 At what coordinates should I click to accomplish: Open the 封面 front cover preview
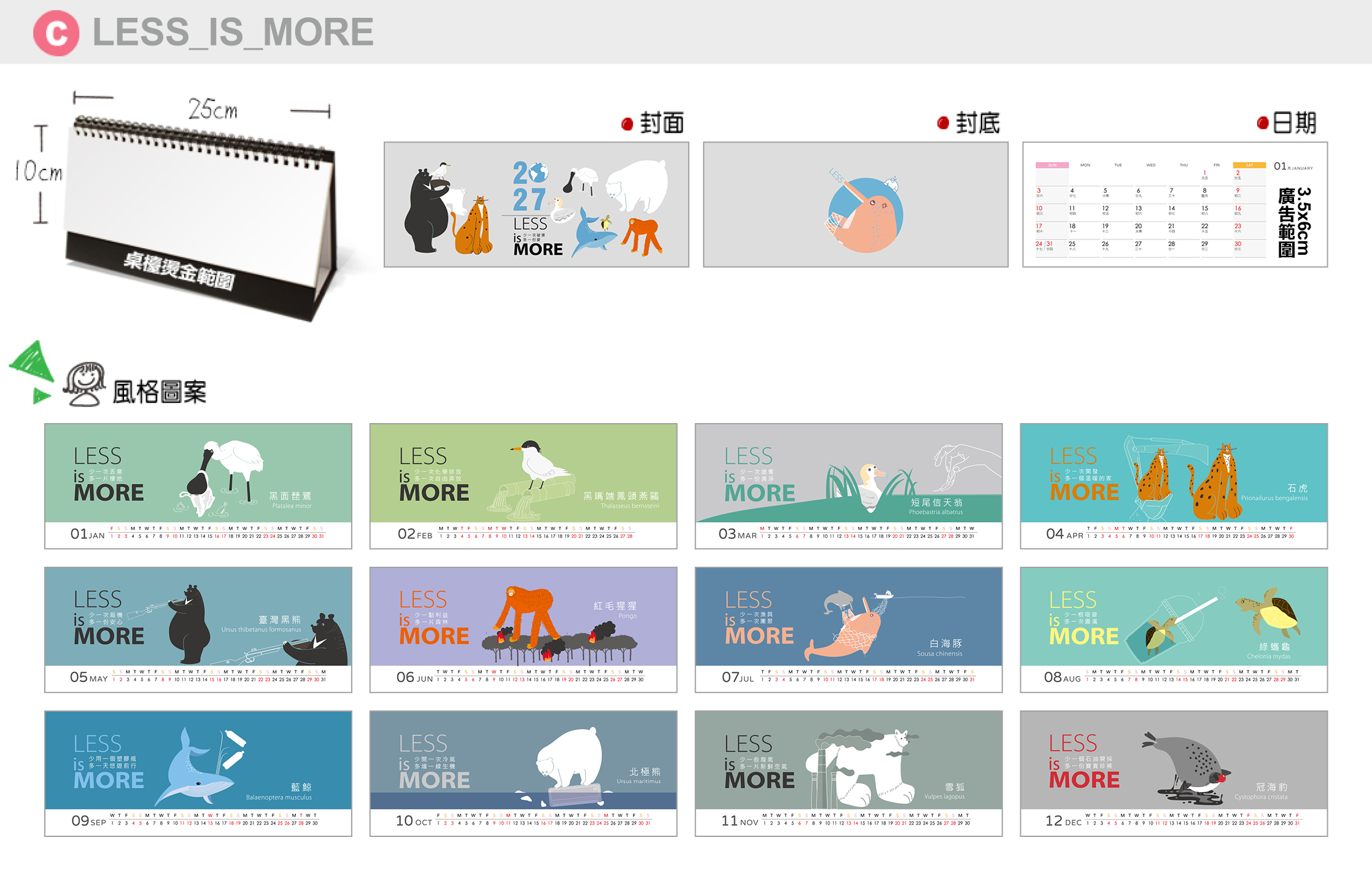pos(537,204)
